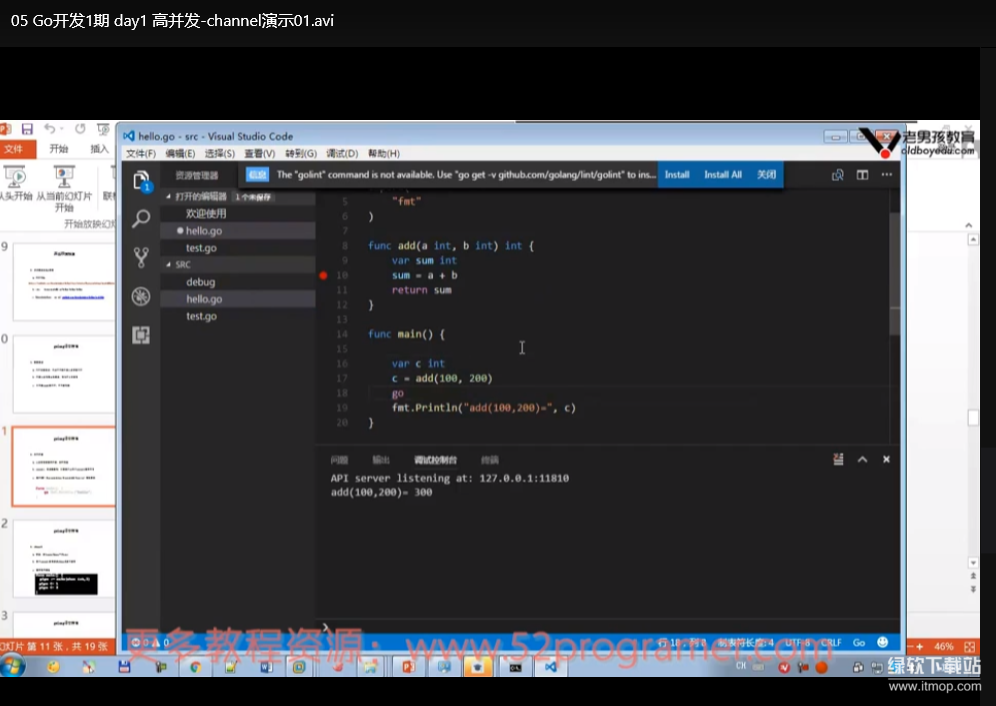Click the errors and warnings count in the status bar
The image size is (996, 706).
pyautogui.click(x=150, y=642)
